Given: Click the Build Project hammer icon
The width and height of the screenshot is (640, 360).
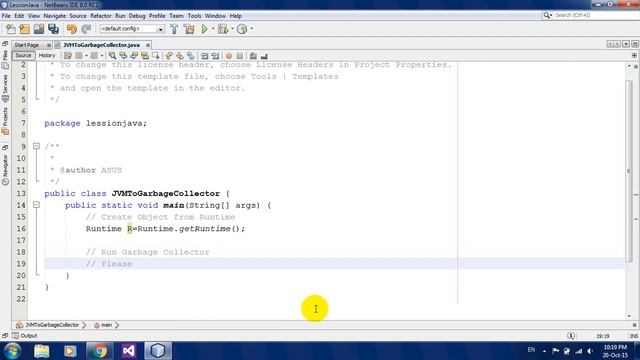Looking at the screenshot, I should (174, 29).
